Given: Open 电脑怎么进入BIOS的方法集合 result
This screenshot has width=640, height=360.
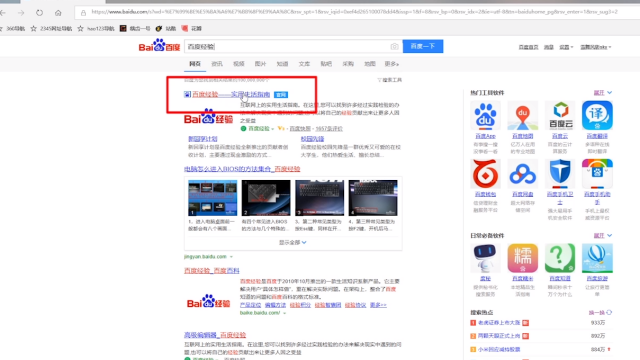Looking at the screenshot, I should [242, 169].
